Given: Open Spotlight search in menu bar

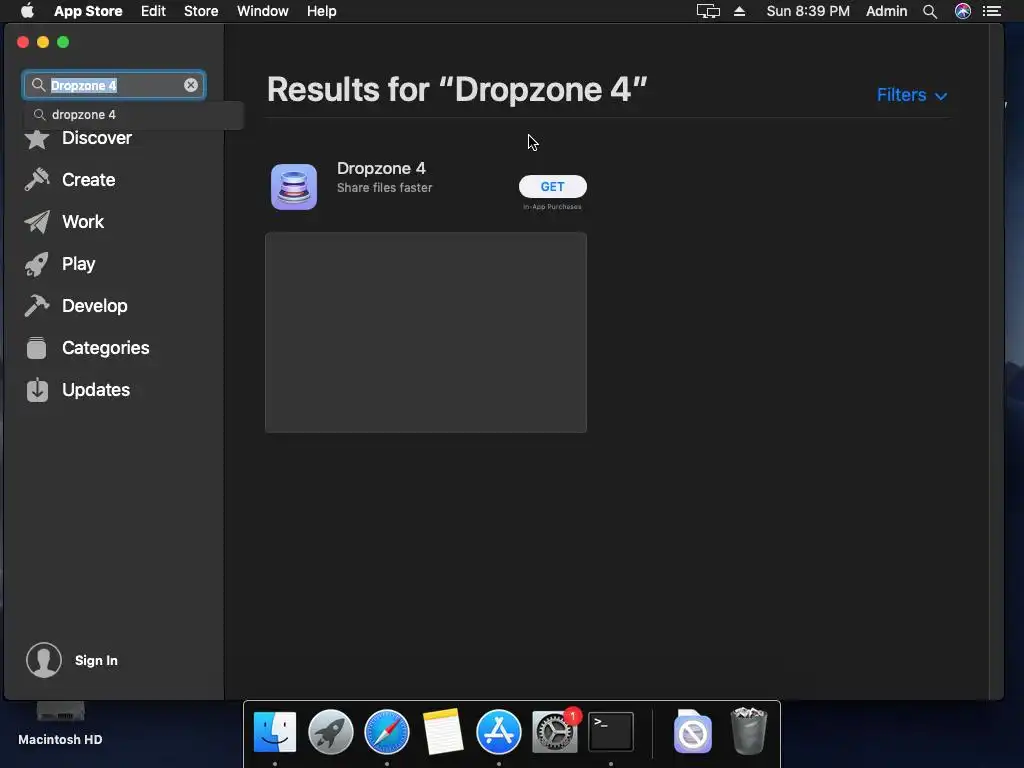Looking at the screenshot, I should tap(930, 11).
